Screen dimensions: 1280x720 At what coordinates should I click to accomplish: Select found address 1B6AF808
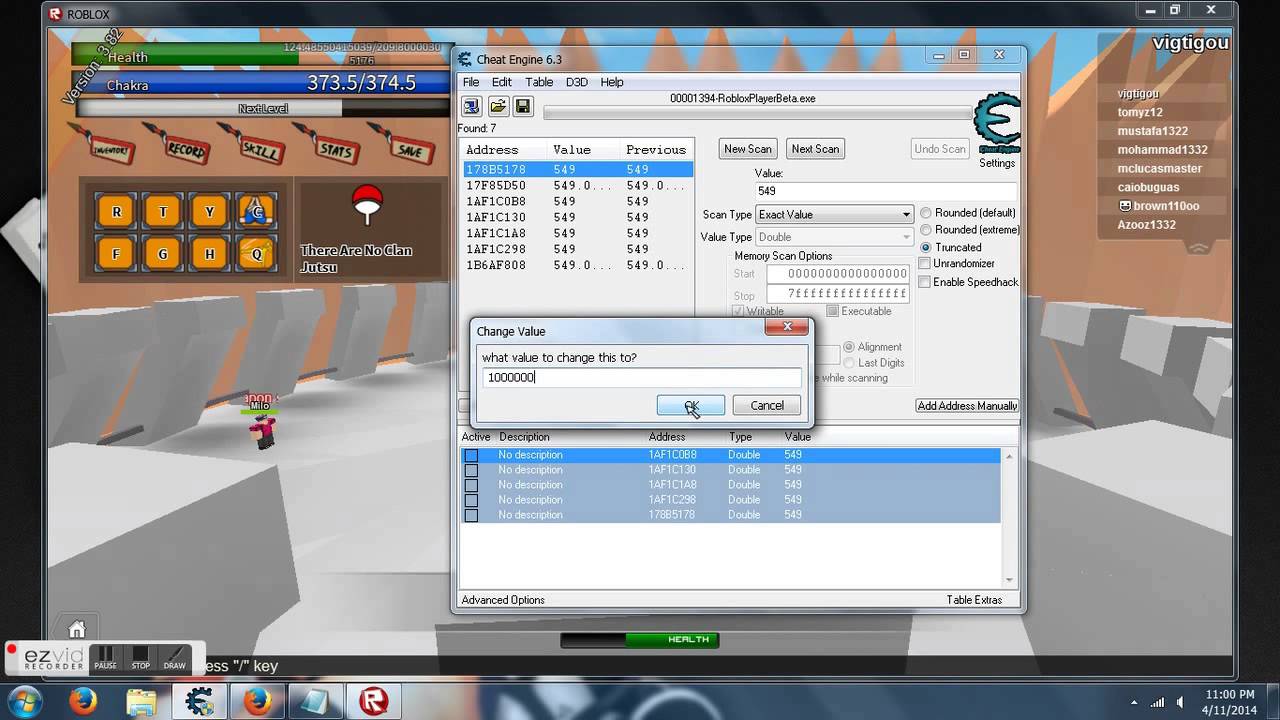tap(578, 266)
